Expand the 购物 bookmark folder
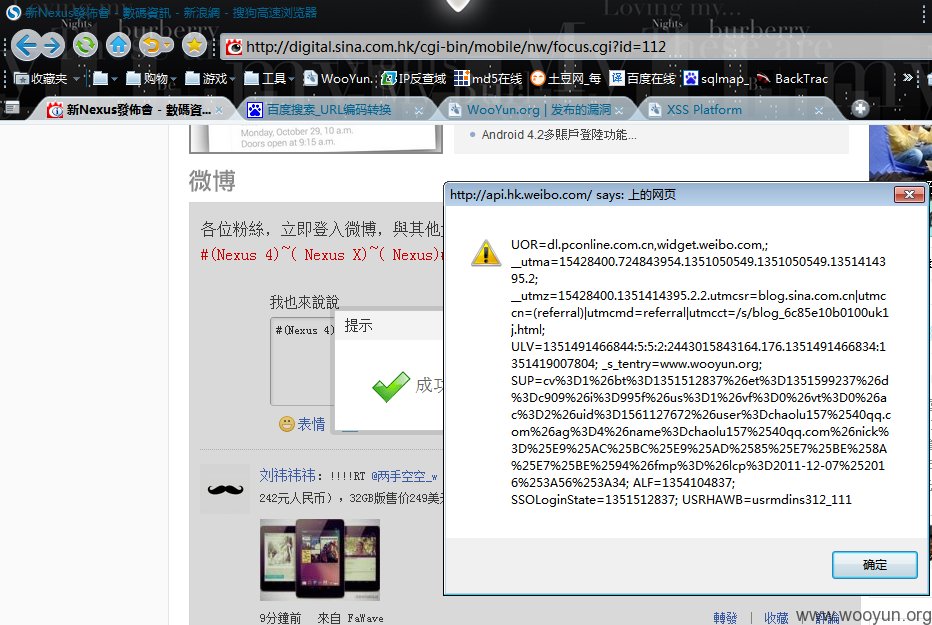This screenshot has height=625, width=932. 151,78
